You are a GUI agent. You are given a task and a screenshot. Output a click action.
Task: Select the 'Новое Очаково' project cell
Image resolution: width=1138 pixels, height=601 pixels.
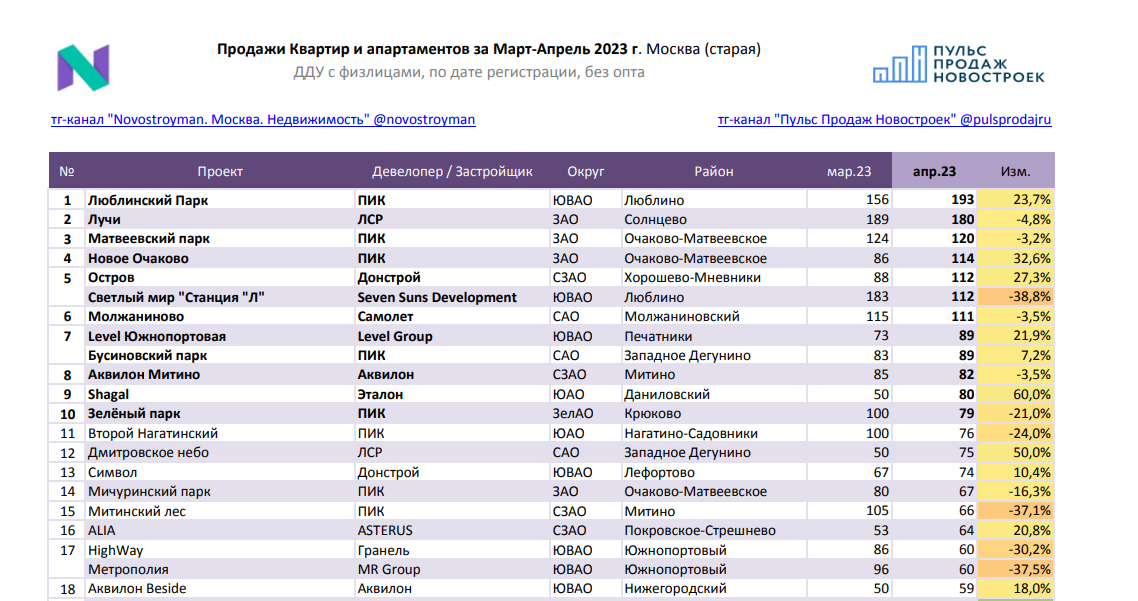(220, 258)
